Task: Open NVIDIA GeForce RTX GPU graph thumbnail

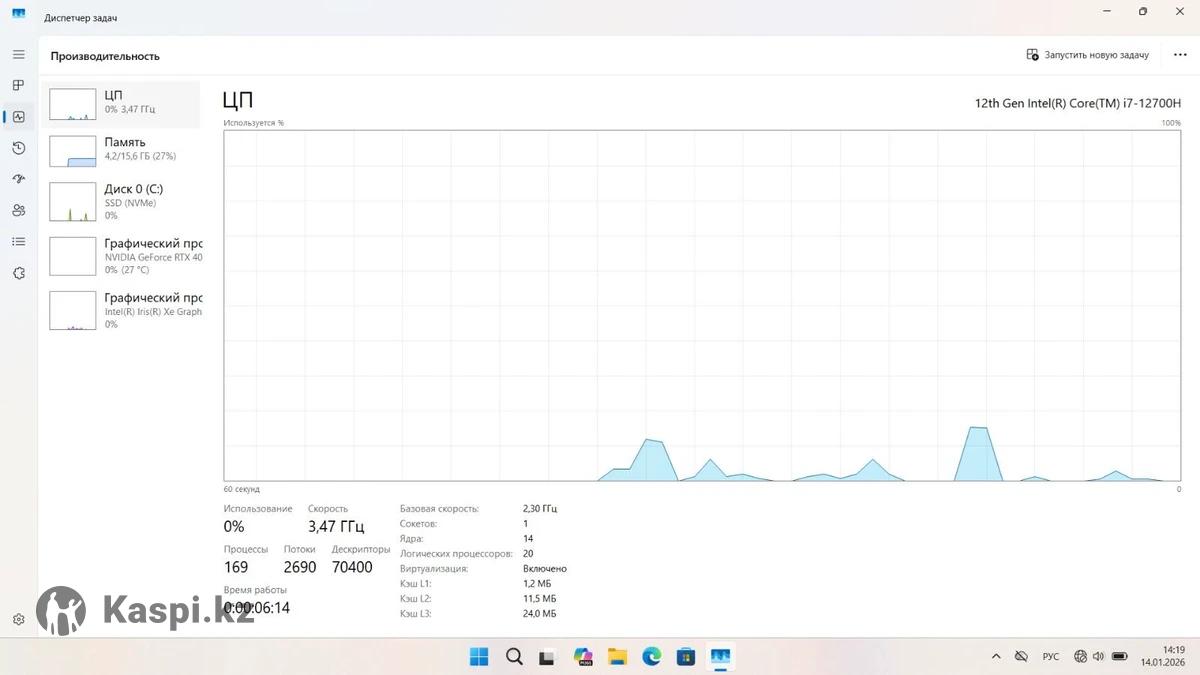Action: point(72,256)
